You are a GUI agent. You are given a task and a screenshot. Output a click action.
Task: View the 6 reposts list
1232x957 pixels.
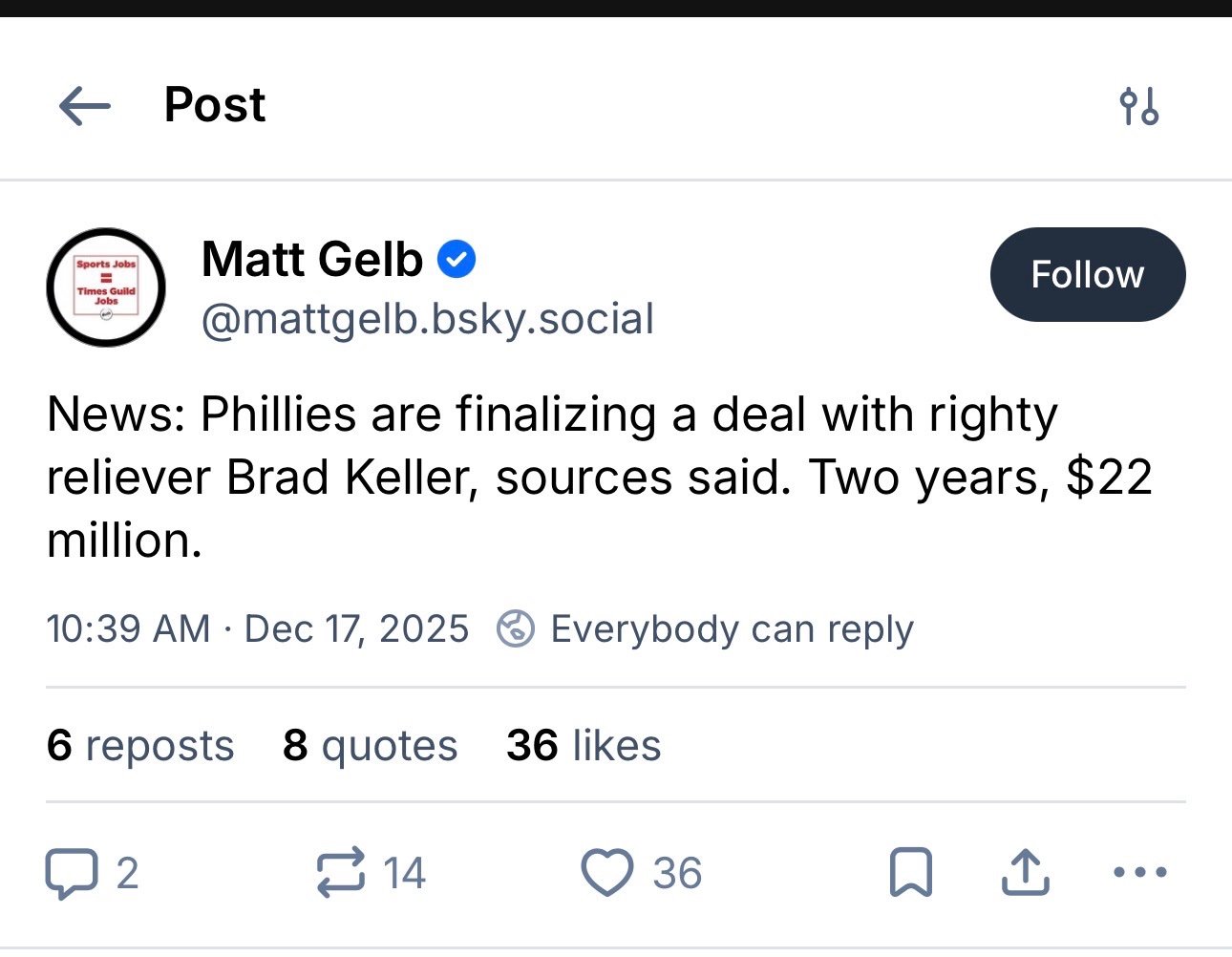pyautogui.click(x=139, y=745)
